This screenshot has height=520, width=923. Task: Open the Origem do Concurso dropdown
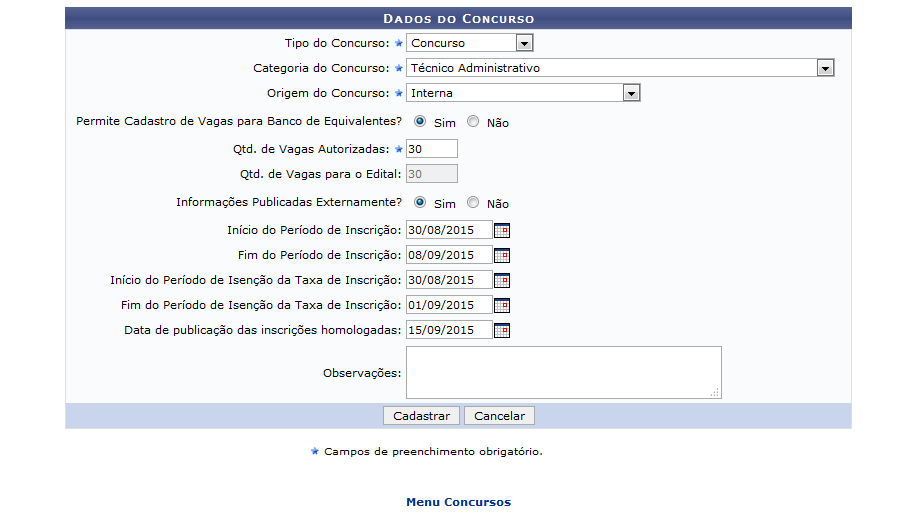pyautogui.click(x=630, y=93)
